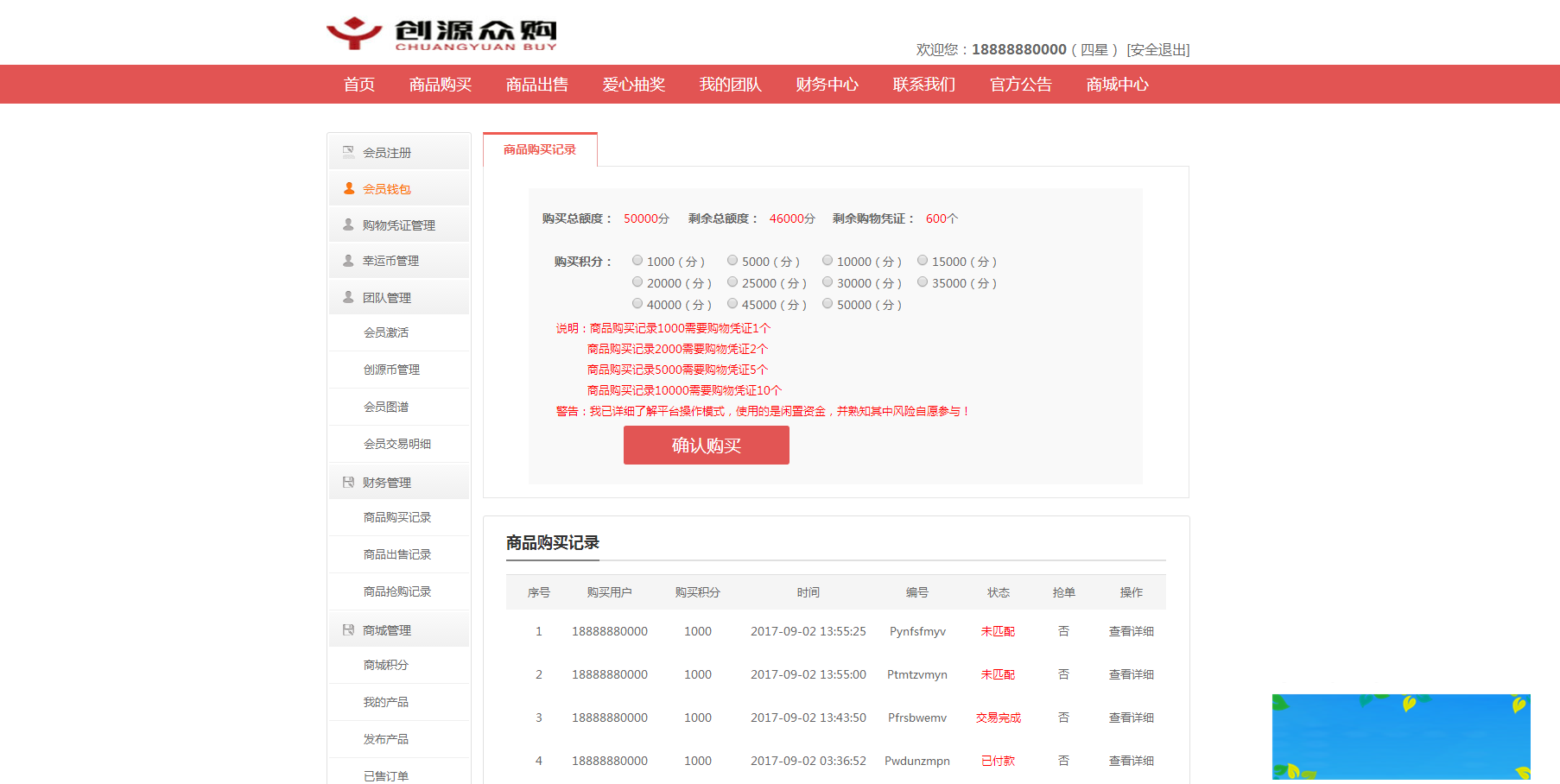Select the 1000 points radio button

click(x=637, y=260)
